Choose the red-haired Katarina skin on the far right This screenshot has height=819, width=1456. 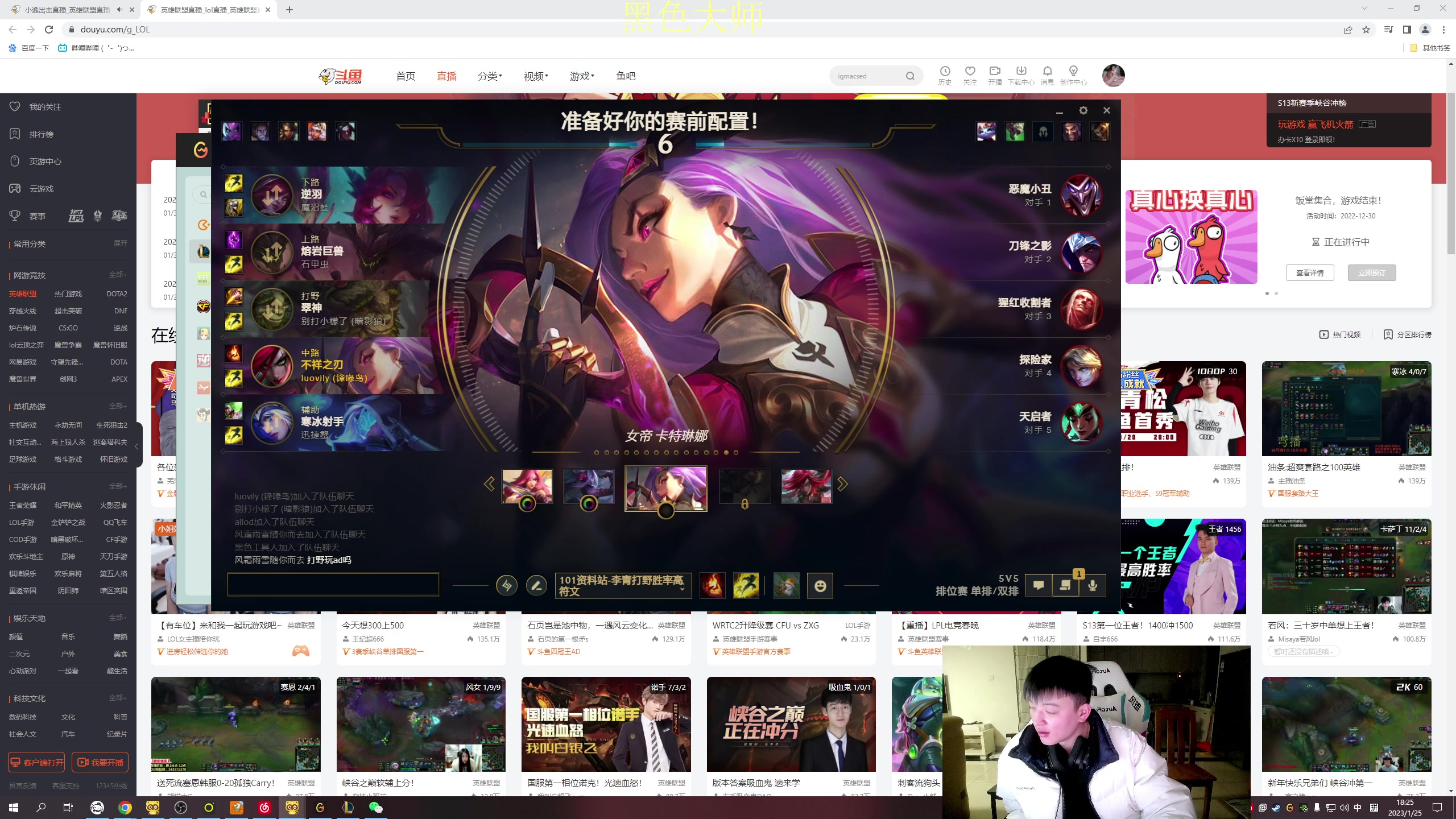click(x=806, y=486)
